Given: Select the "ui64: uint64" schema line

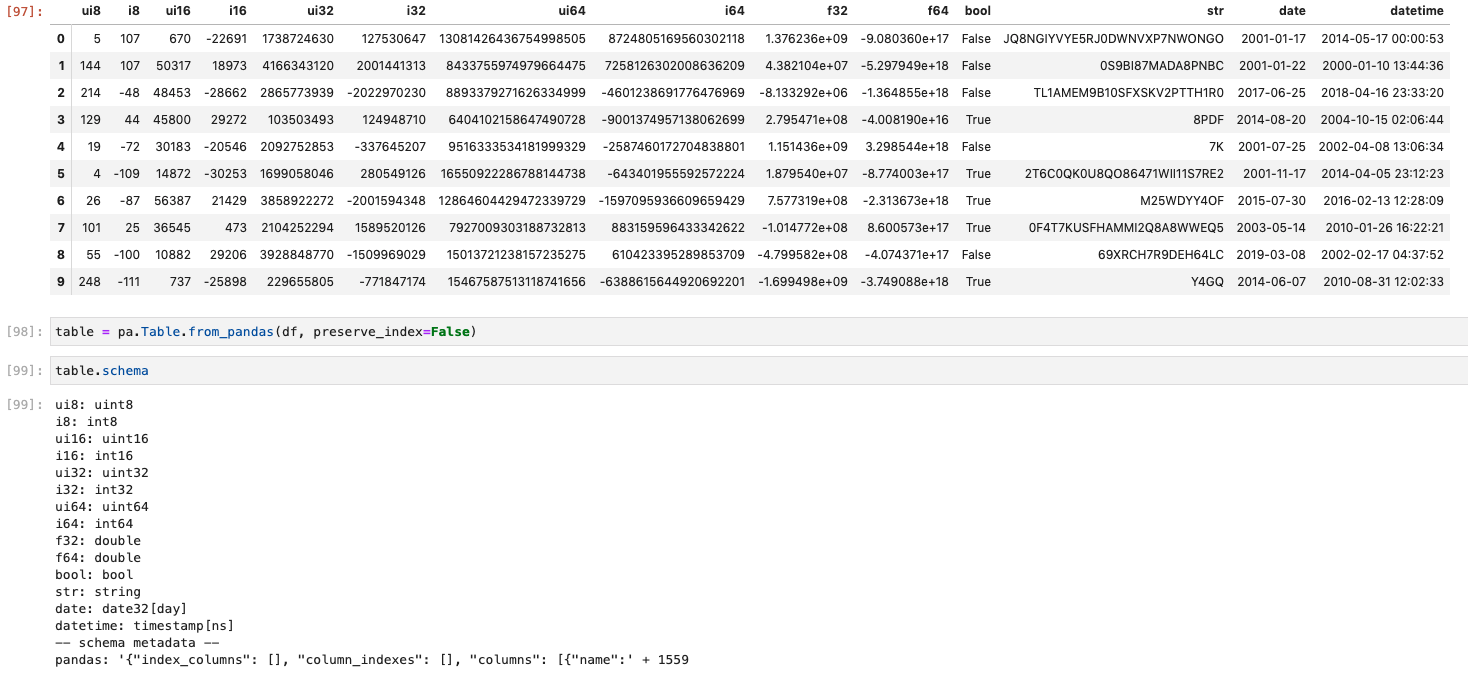Looking at the screenshot, I should point(102,507).
